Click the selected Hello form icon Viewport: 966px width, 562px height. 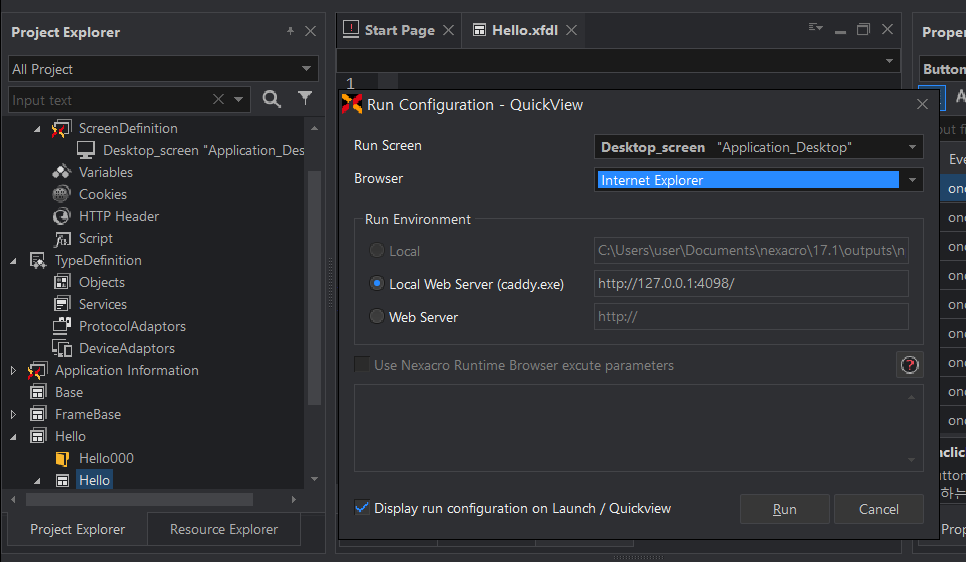tap(62, 481)
